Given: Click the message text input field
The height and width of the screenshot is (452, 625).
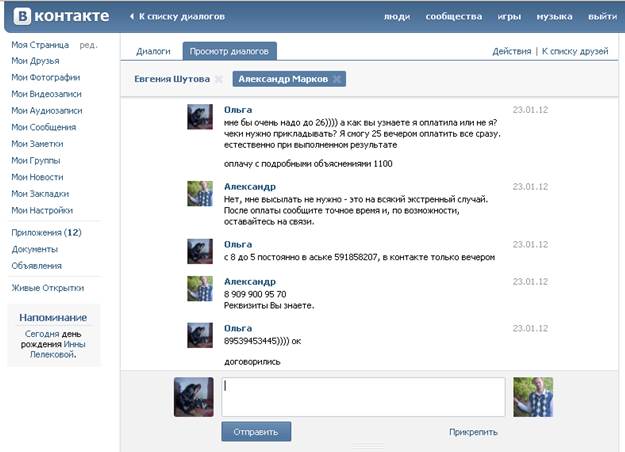Looking at the screenshot, I should point(363,397).
